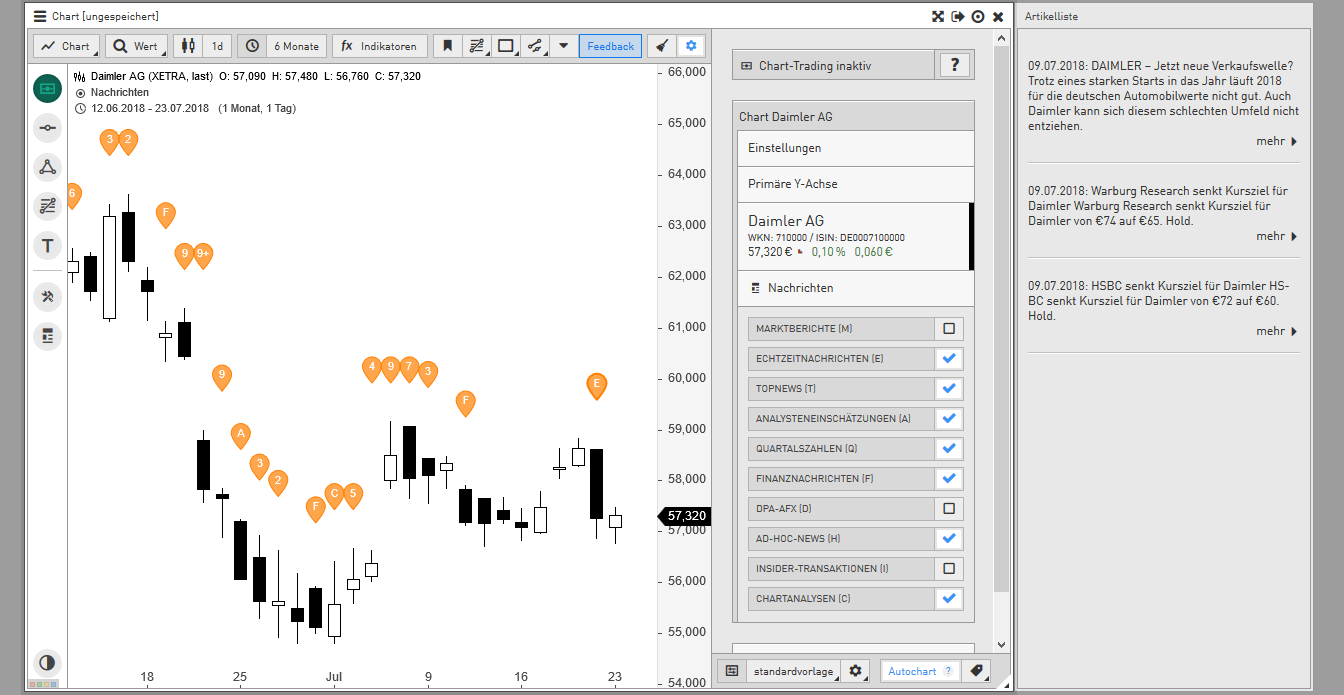Open the 6 Monate time range selector
Screen dimensions: 1344x695
(x=296, y=46)
